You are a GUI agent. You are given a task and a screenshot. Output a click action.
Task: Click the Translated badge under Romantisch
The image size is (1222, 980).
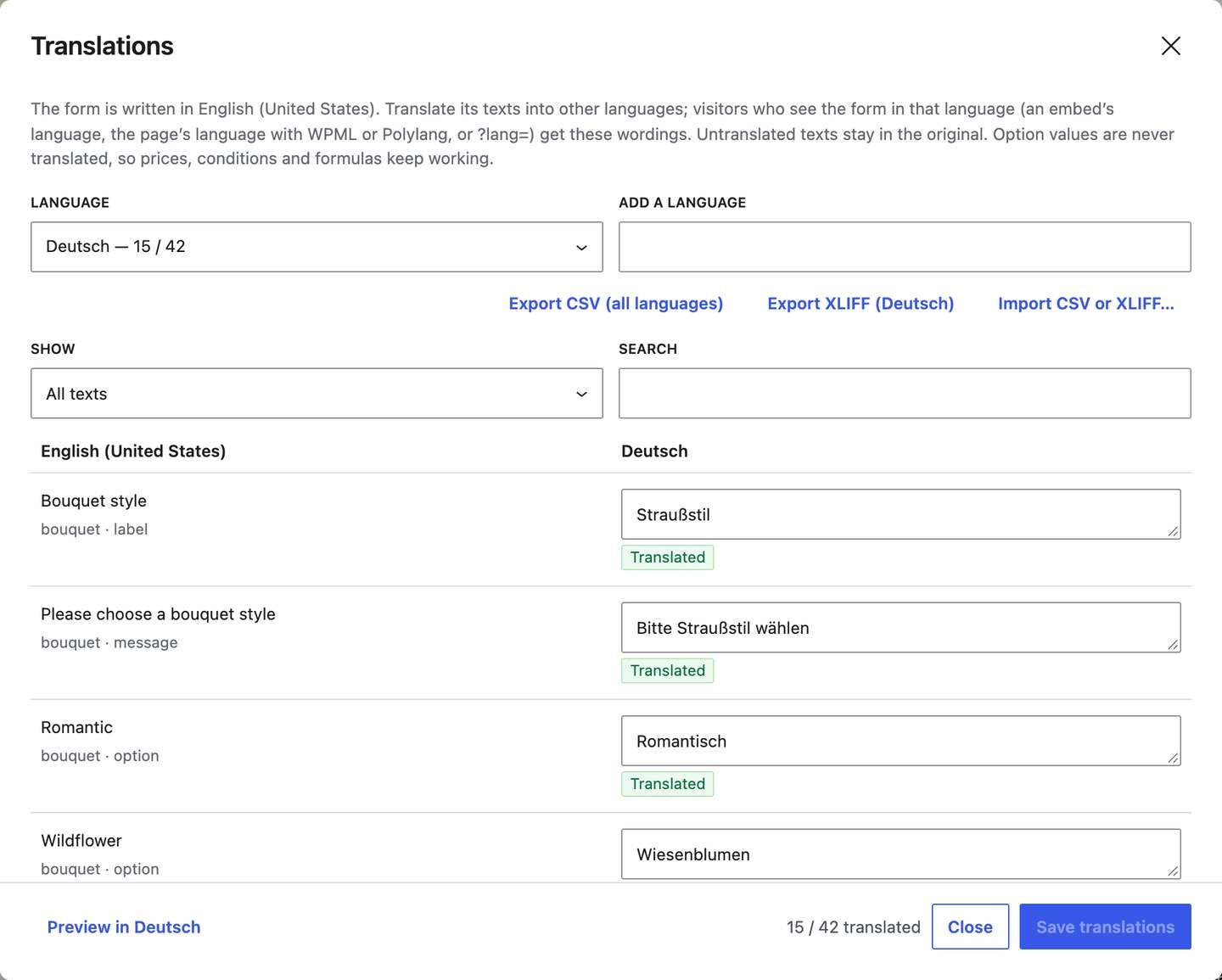click(x=667, y=784)
